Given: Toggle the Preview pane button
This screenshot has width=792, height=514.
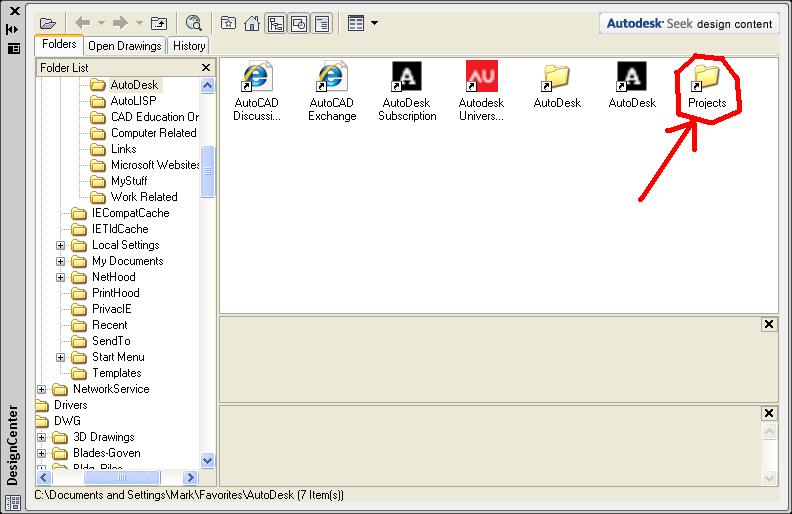Looking at the screenshot, I should point(299,23).
